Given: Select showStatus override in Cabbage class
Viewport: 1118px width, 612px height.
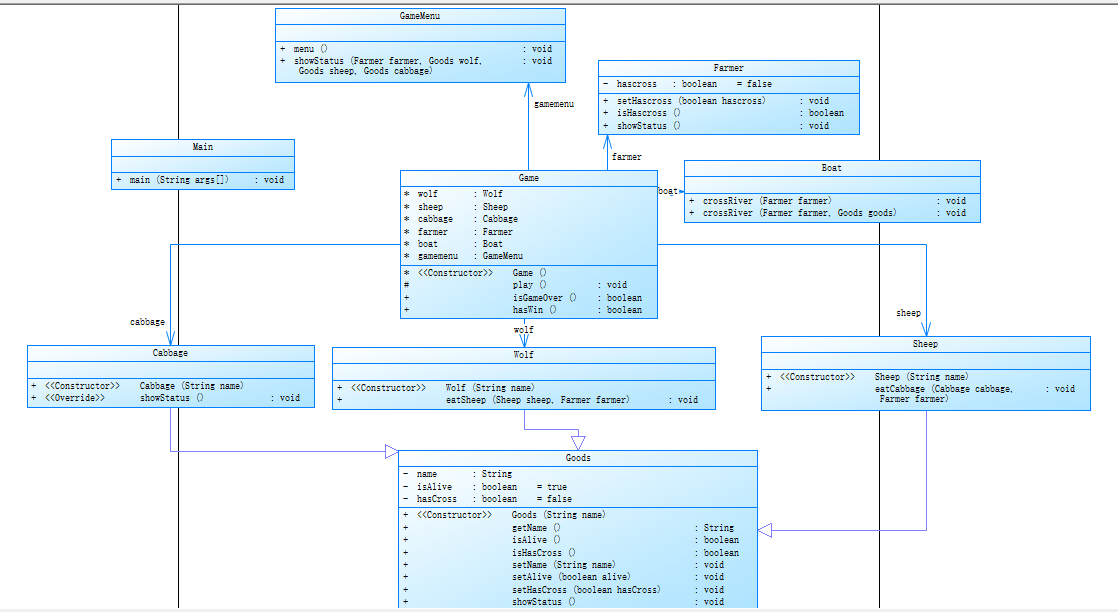Looking at the screenshot, I should [x=165, y=398].
